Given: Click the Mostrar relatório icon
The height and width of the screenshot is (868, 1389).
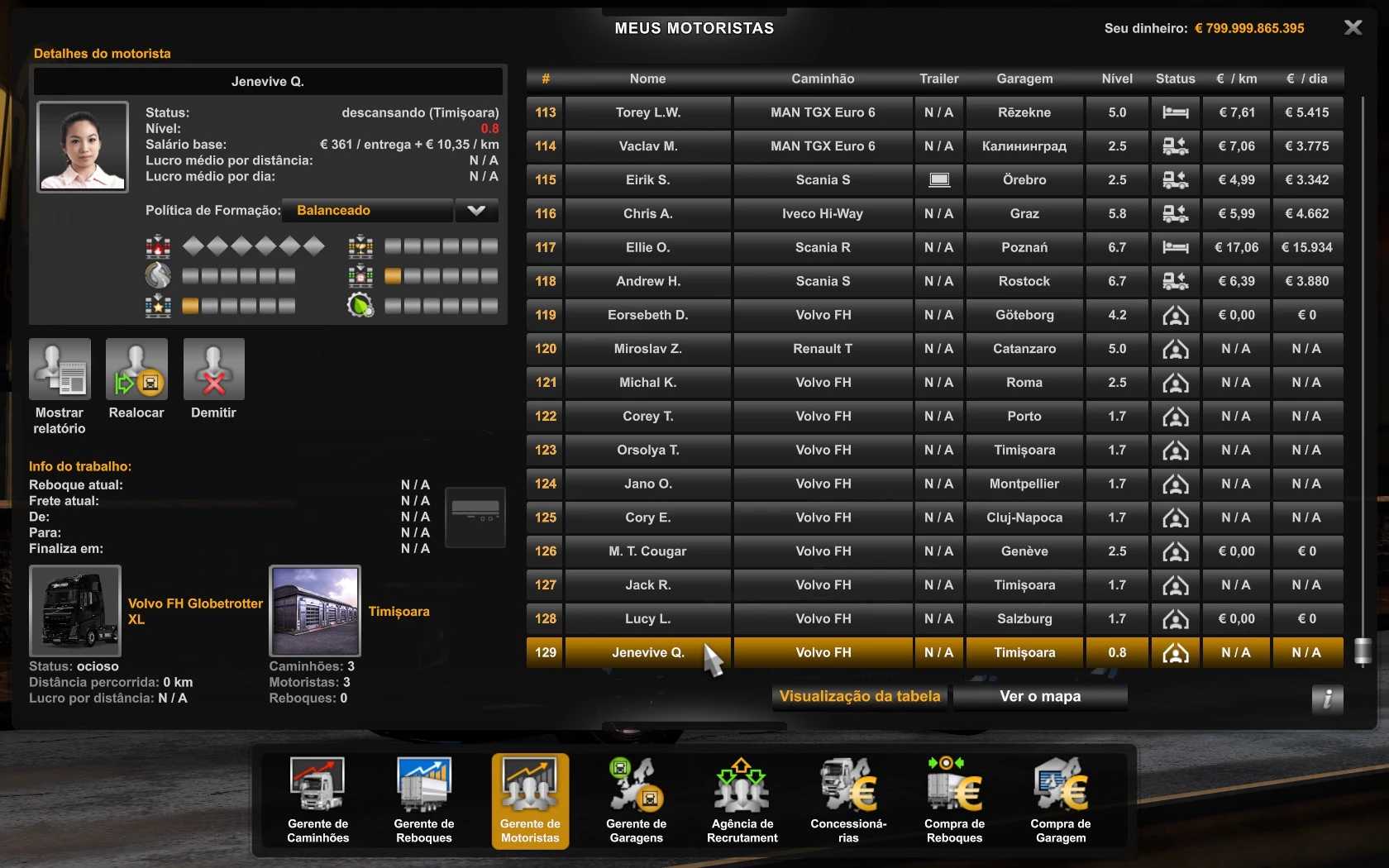Looking at the screenshot, I should 60,370.
